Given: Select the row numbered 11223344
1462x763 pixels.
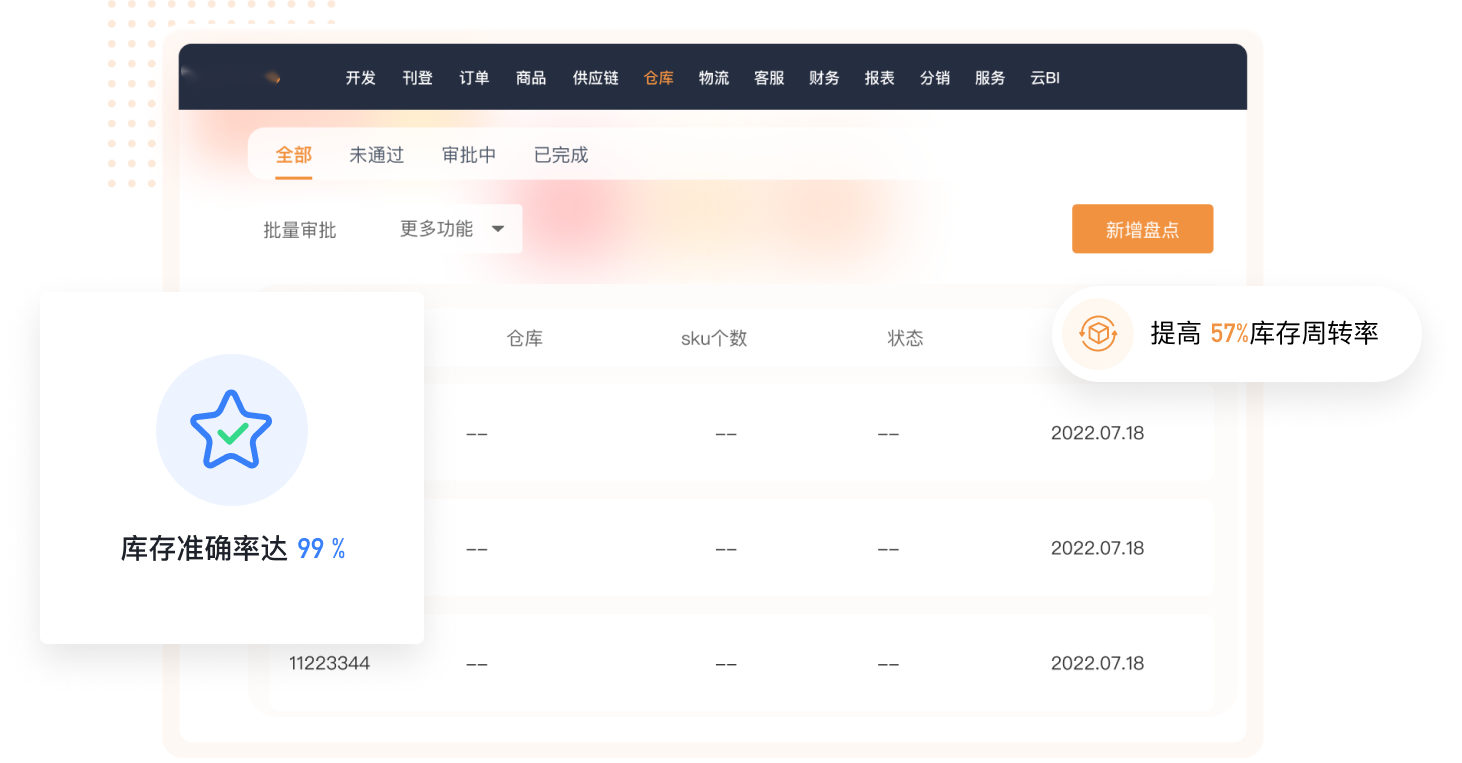Looking at the screenshot, I should [329, 663].
